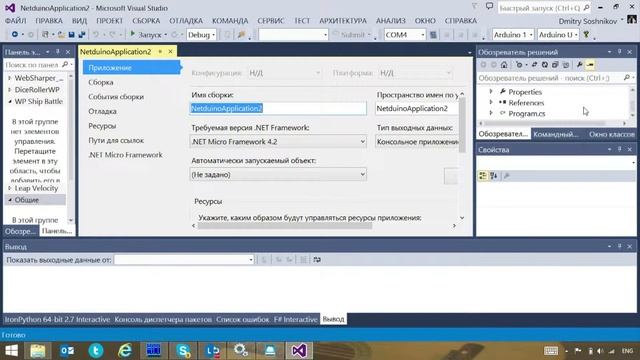
Task: Click the Open File folder icon
Action: pos(61,35)
